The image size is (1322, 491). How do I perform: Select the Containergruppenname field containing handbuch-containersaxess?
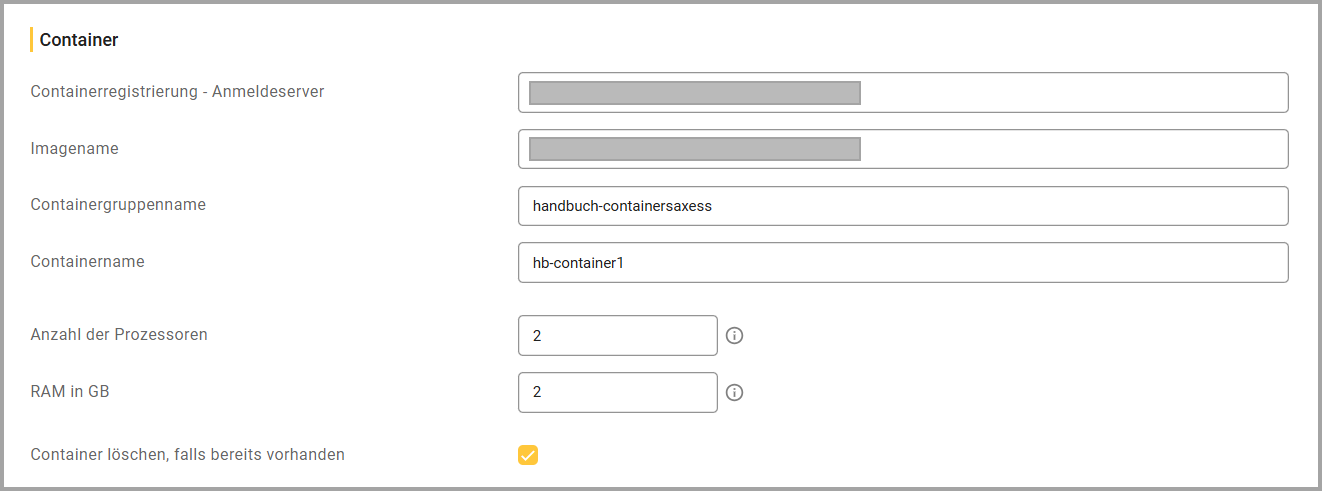(x=902, y=206)
